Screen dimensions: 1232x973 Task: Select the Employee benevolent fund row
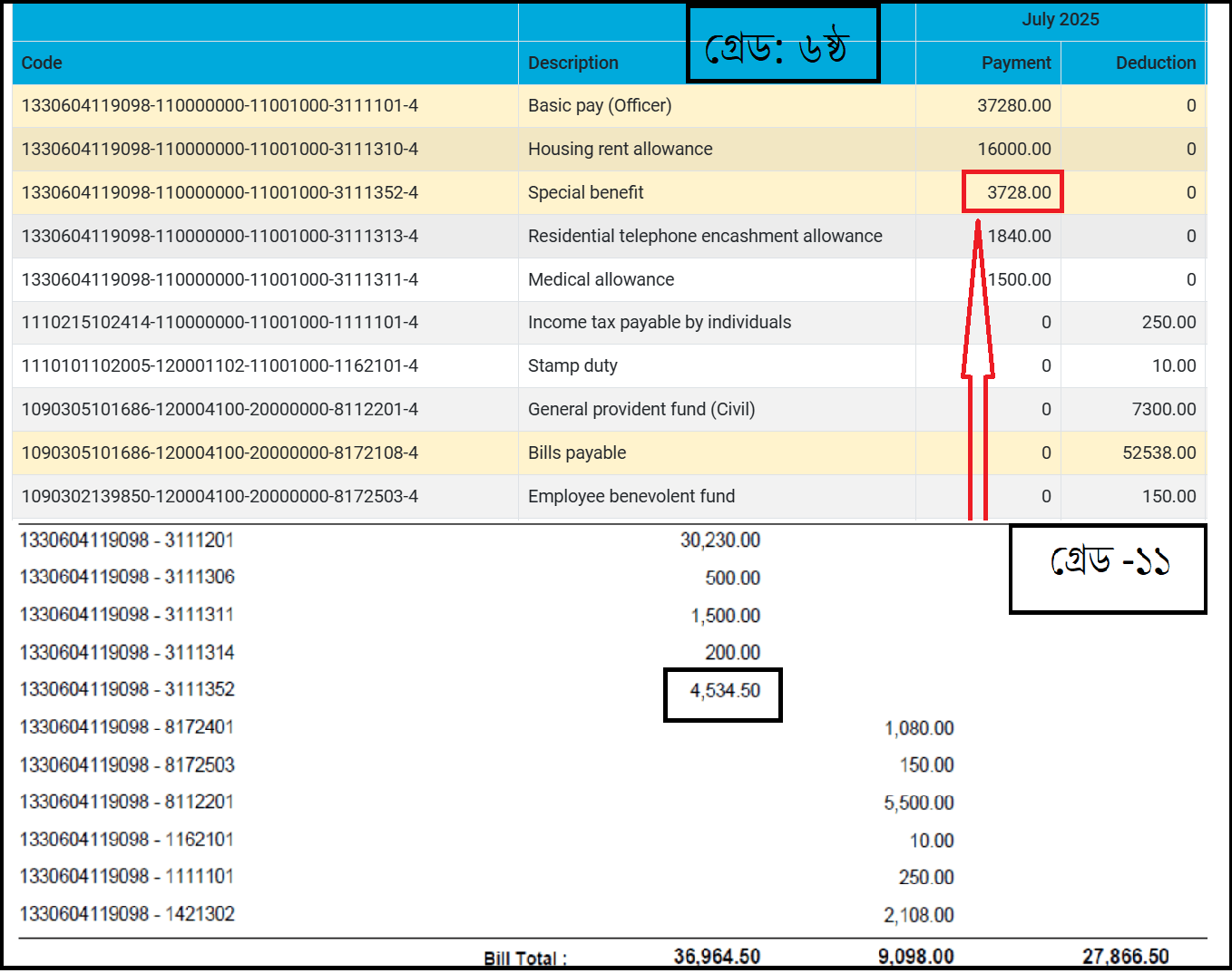[x=631, y=496]
